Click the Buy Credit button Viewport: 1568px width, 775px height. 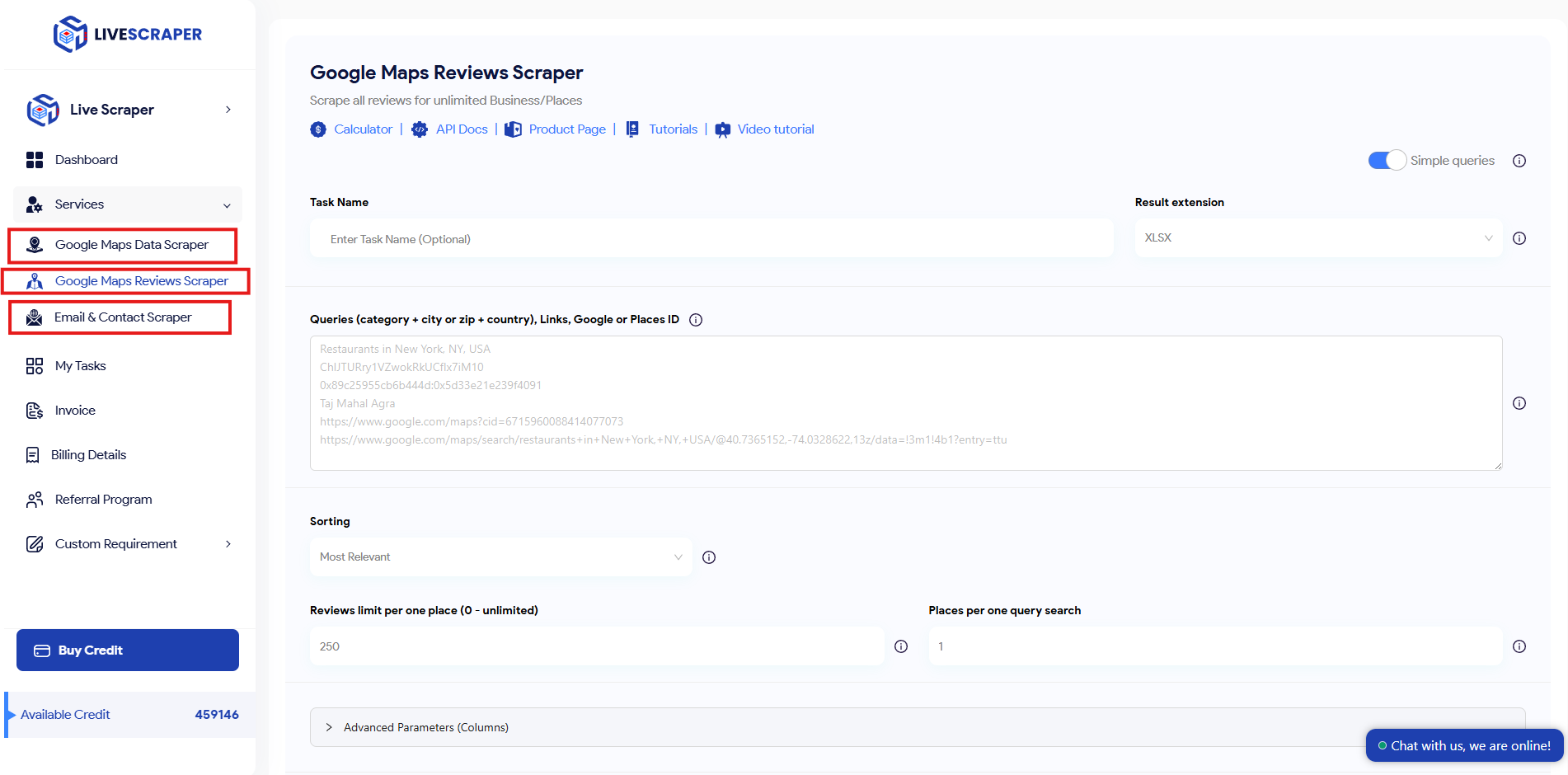coord(128,651)
